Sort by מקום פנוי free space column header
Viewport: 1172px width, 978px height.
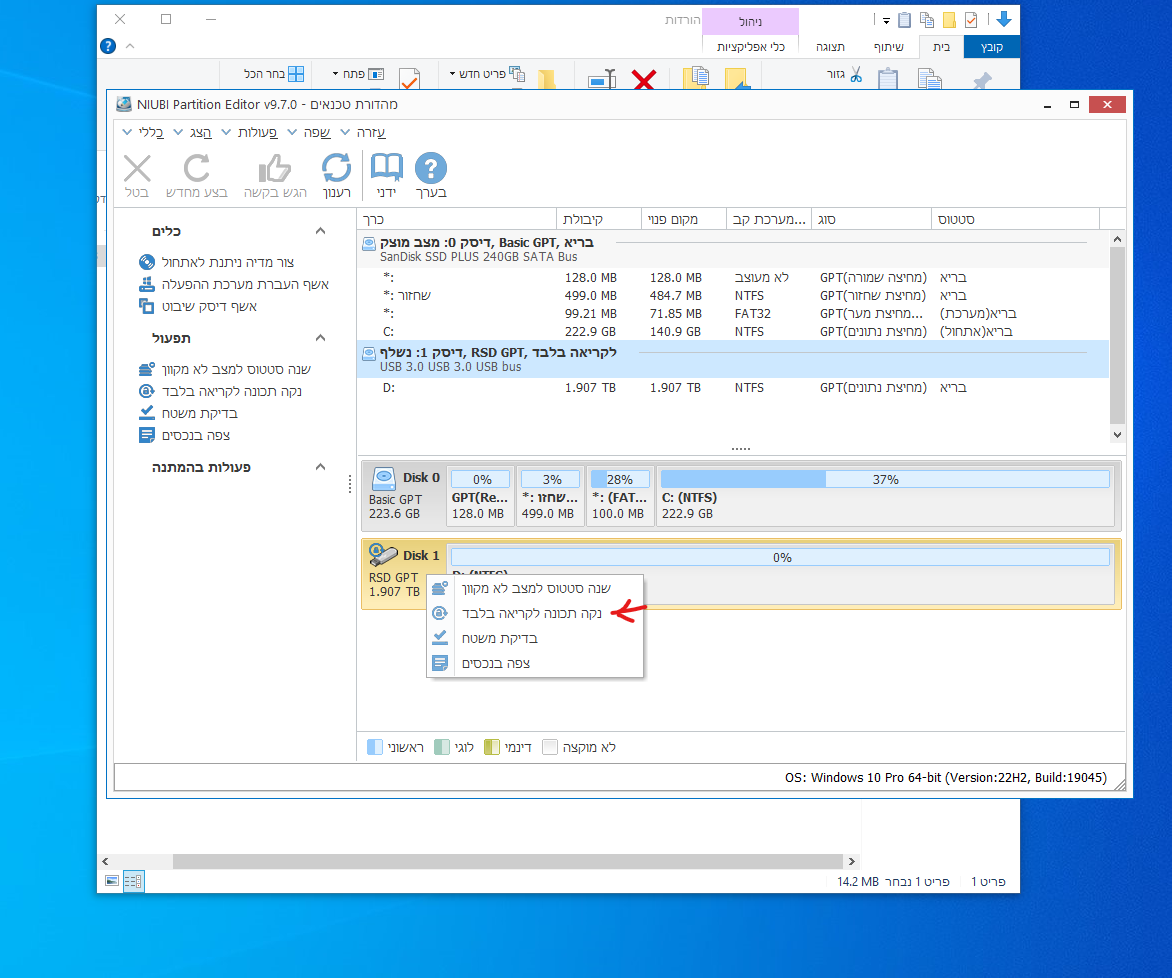(683, 219)
